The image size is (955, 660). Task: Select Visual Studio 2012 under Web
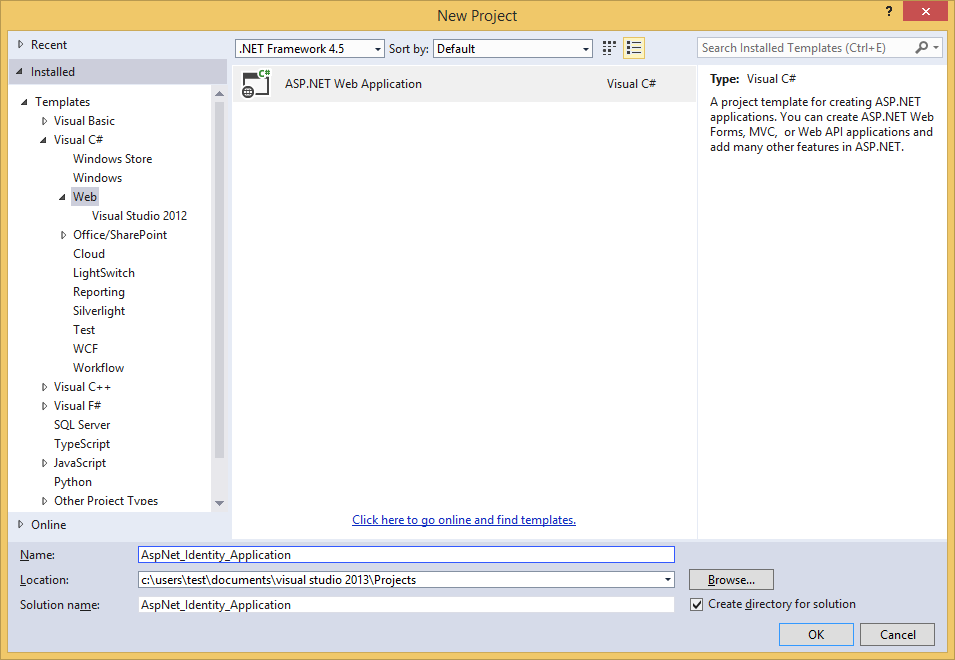click(139, 215)
